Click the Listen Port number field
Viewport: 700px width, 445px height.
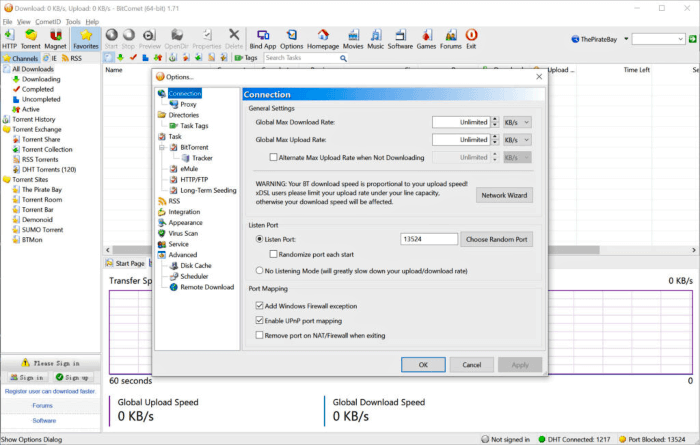(x=429, y=239)
